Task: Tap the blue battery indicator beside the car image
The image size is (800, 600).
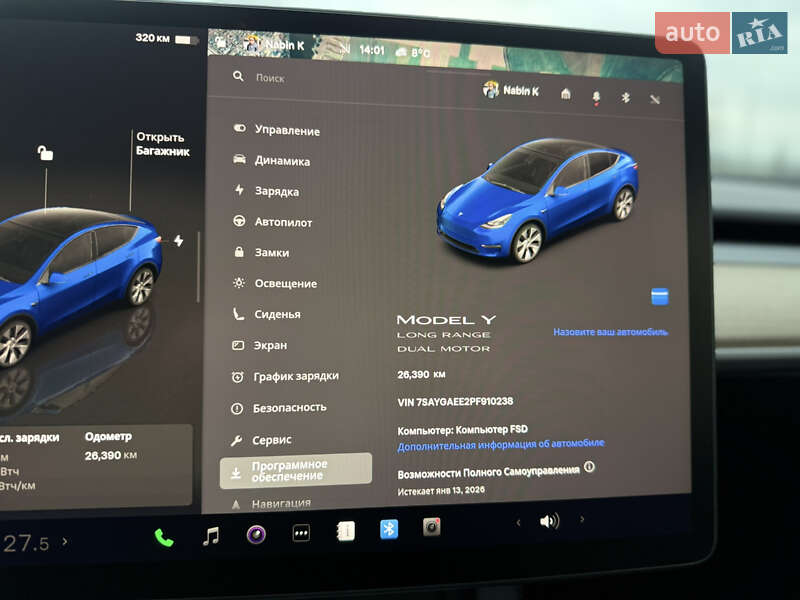Action: [659, 295]
